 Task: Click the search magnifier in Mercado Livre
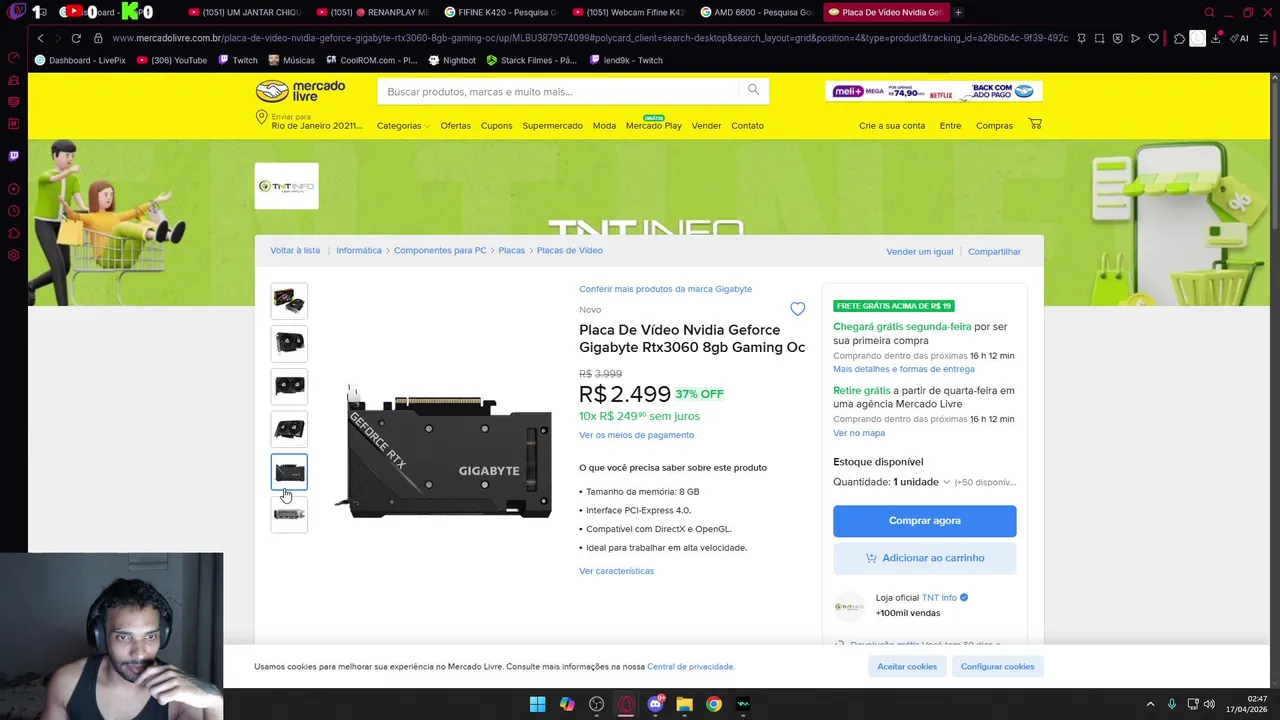point(753,90)
